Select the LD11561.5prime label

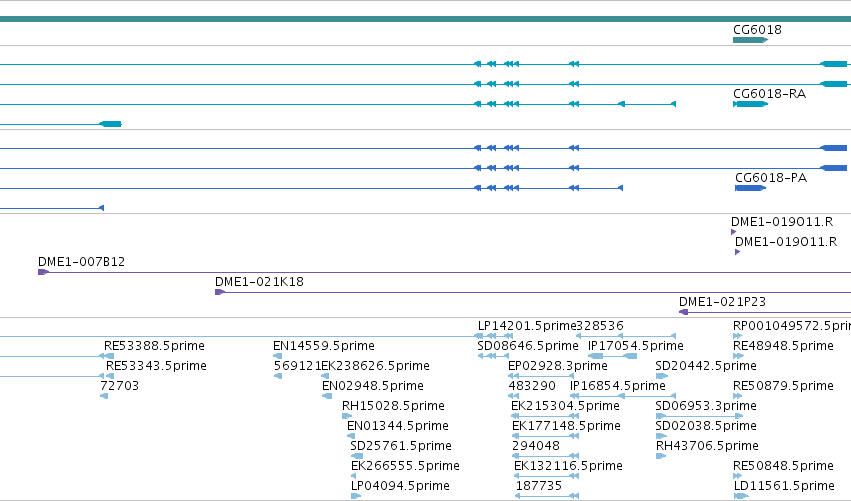(x=784, y=486)
